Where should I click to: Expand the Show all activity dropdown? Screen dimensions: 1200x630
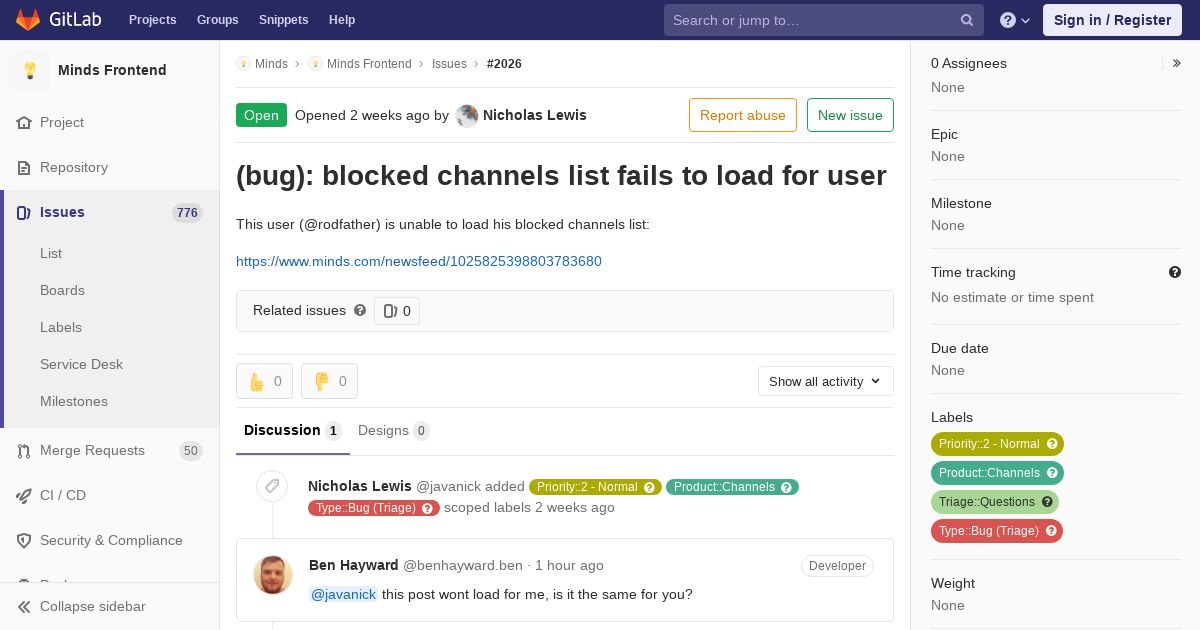pos(826,381)
